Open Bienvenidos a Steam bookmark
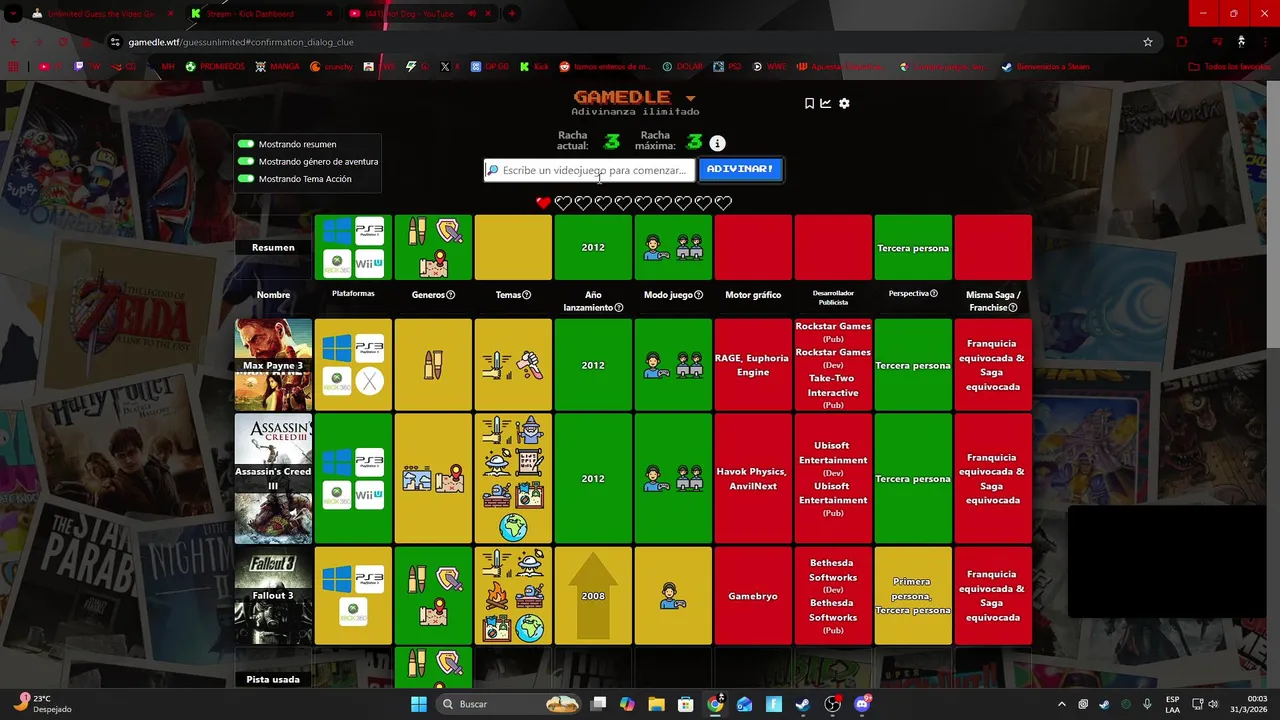This screenshot has width=1280, height=720. [x=1045, y=67]
